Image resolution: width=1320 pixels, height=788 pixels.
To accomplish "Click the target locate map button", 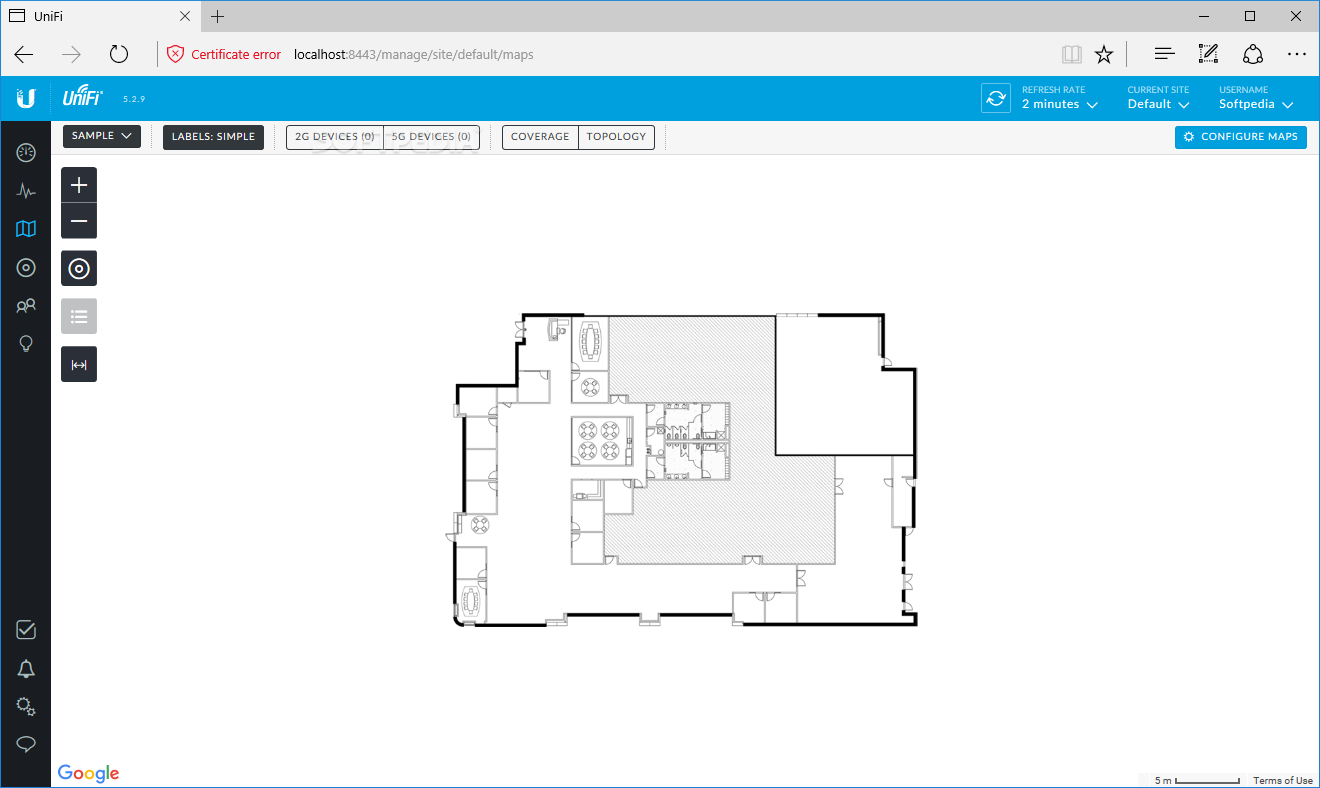I will tap(79, 268).
